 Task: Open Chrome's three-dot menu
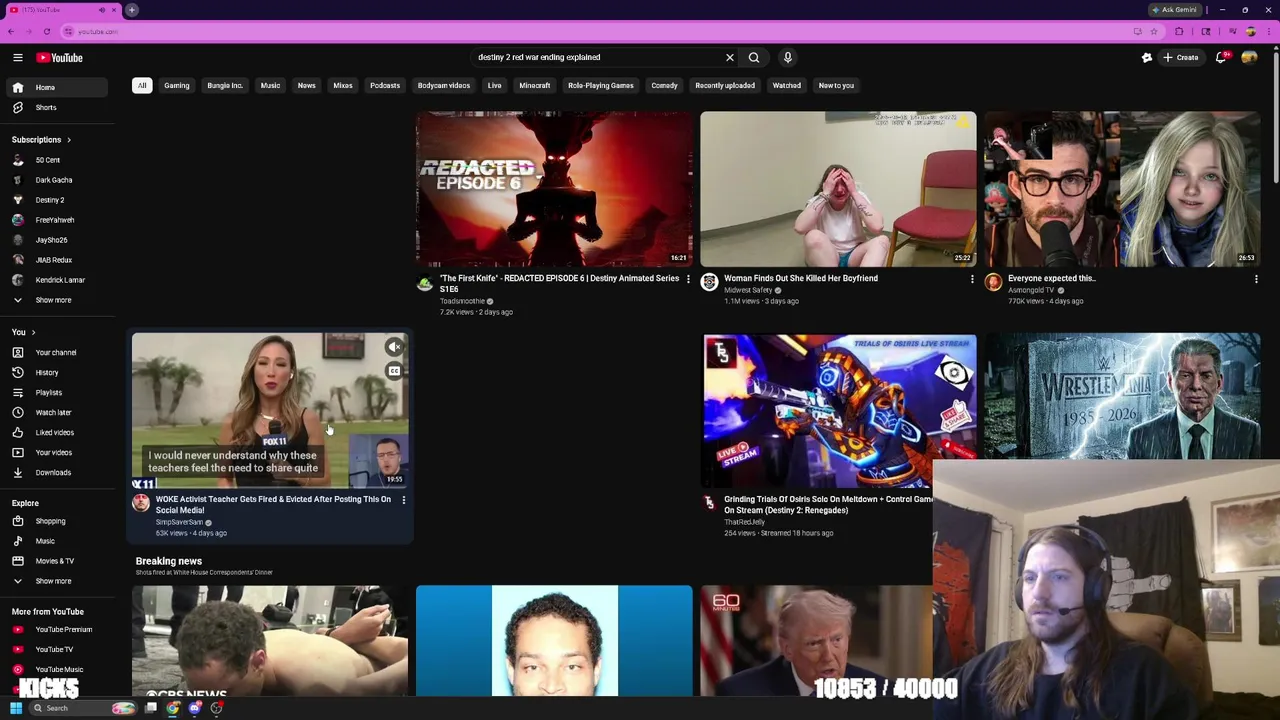[x=1268, y=32]
